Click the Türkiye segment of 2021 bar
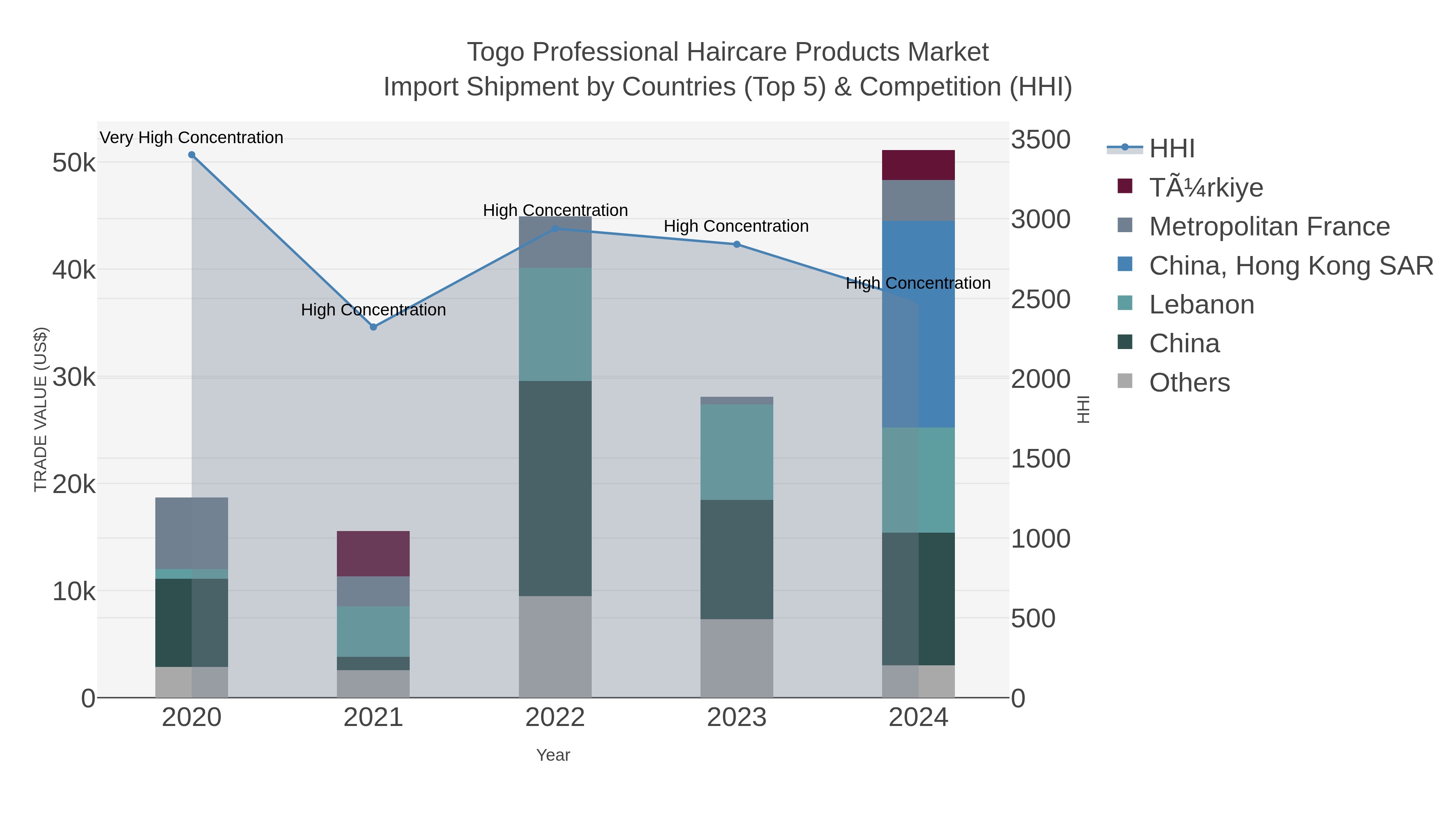The width and height of the screenshot is (1456, 819). click(373, 554)
